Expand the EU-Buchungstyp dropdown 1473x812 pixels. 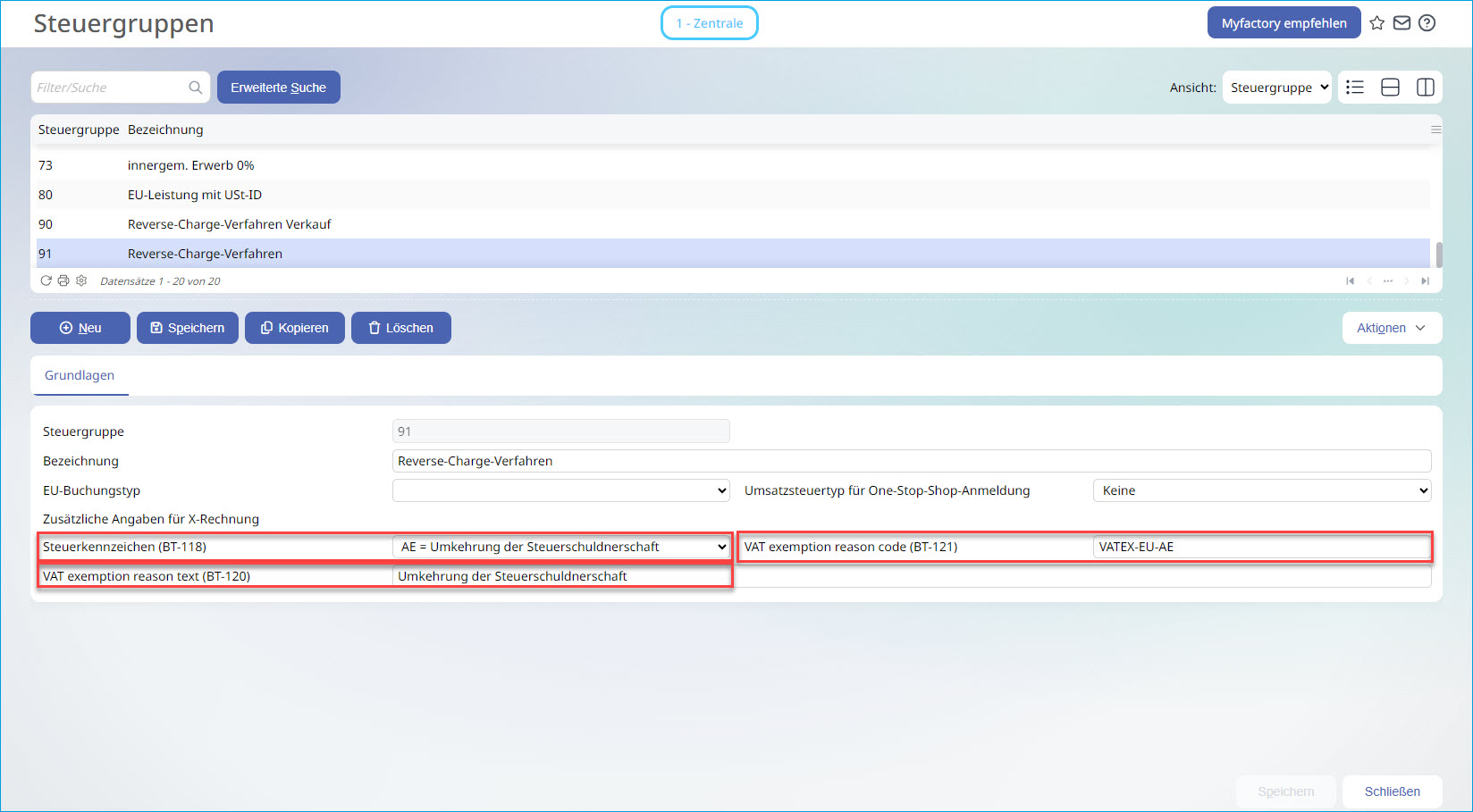(560, 490)
